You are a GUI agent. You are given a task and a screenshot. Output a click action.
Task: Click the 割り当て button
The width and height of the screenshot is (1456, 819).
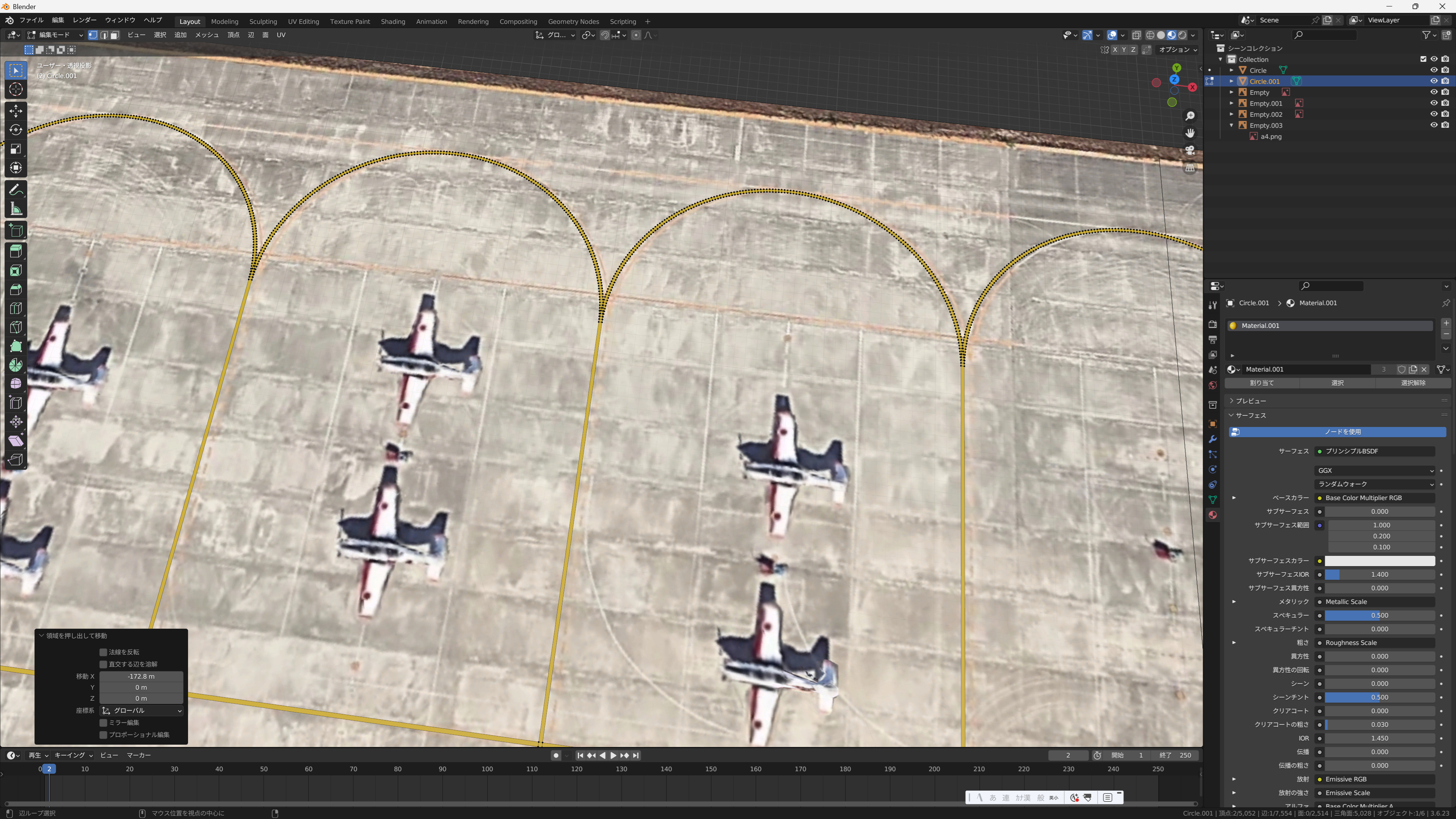coord(1261,383)
